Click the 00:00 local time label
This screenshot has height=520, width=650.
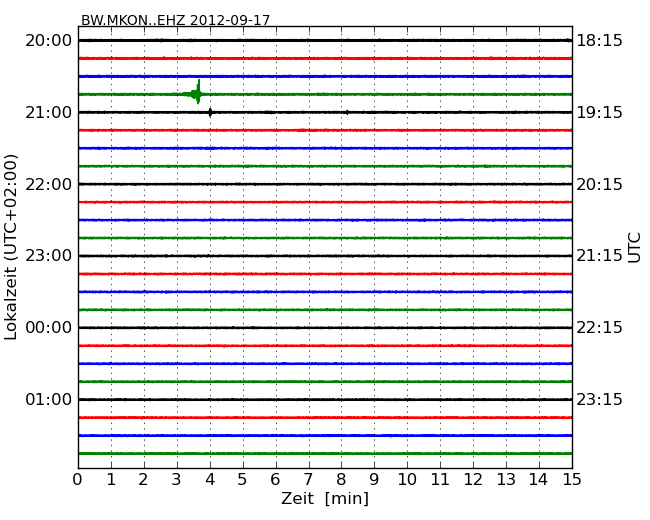49,328
